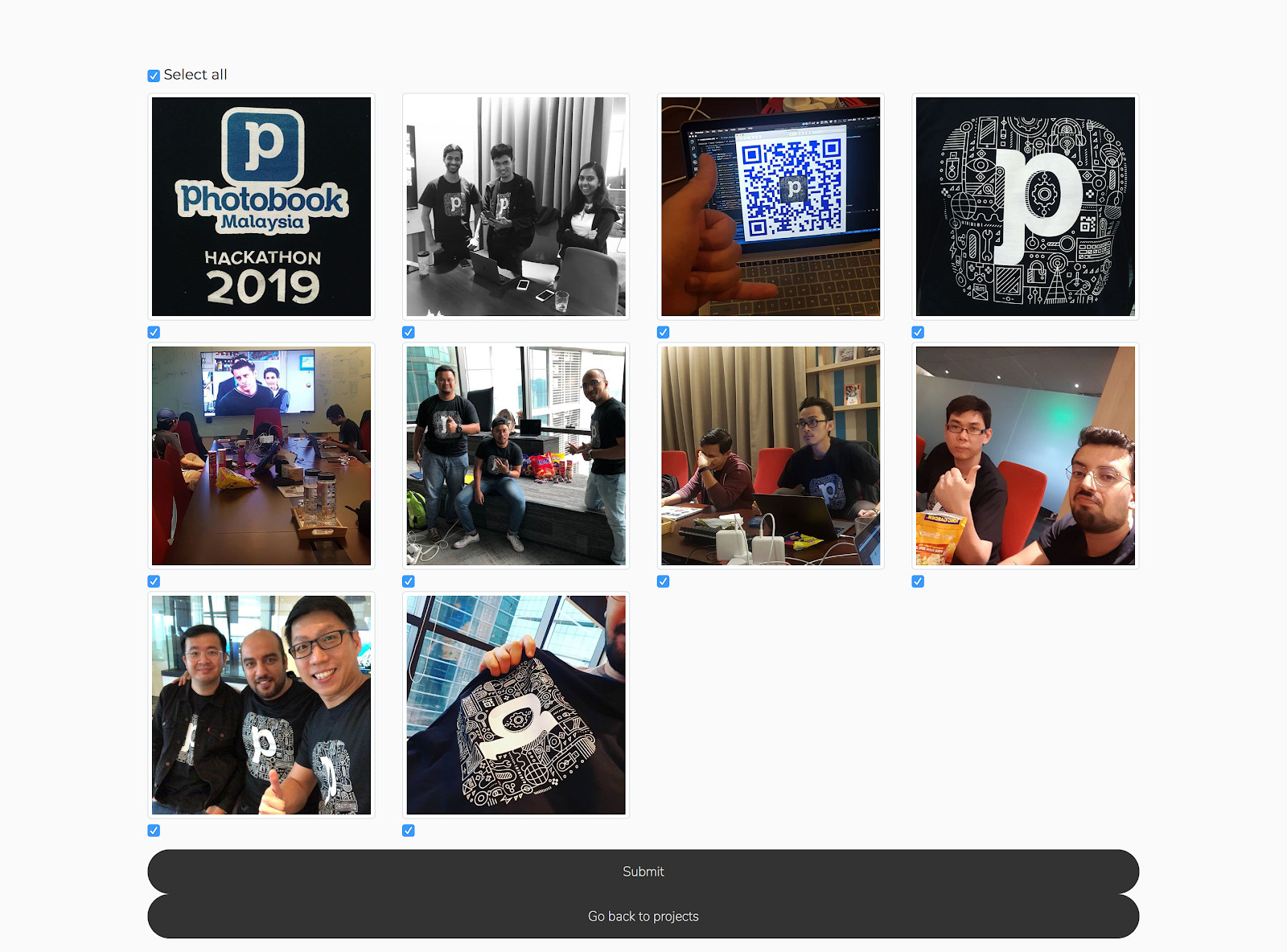Image resolution: width=1287 pixels, height=952 pixels.
Task: Uncheck the box under the p logo t-shirt design
Action: (x=918, y=332)
